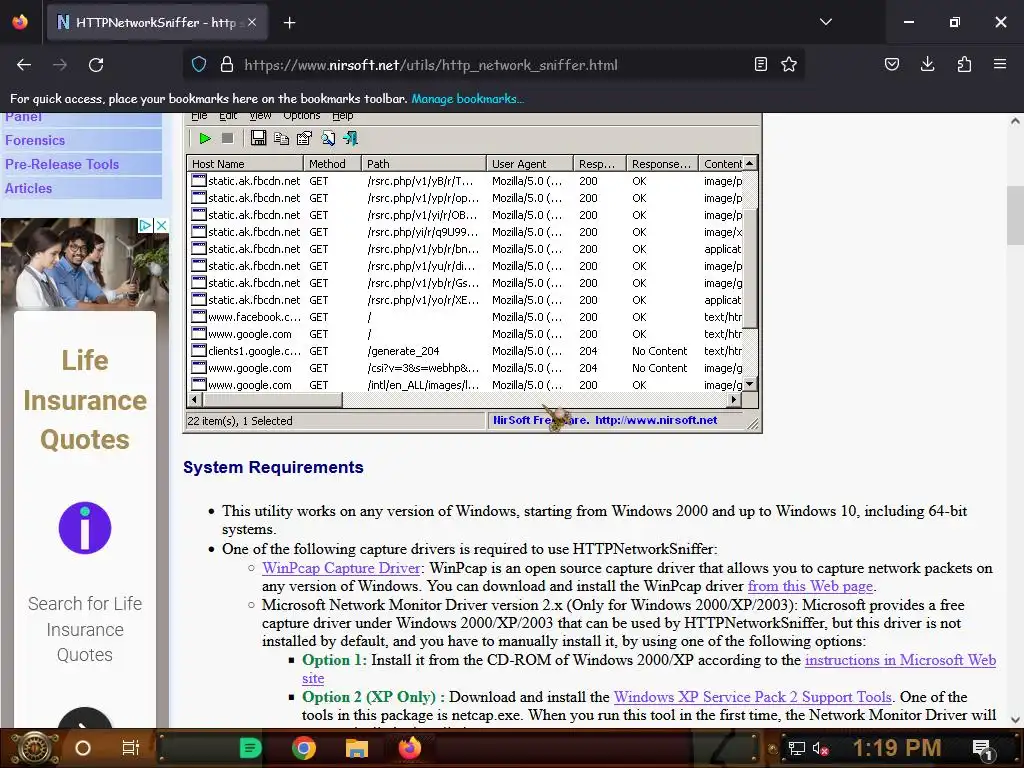Open Windows XP Service Pack 2 Support Tools
This screenshot has height=768, width=1024.
(752, 697)
